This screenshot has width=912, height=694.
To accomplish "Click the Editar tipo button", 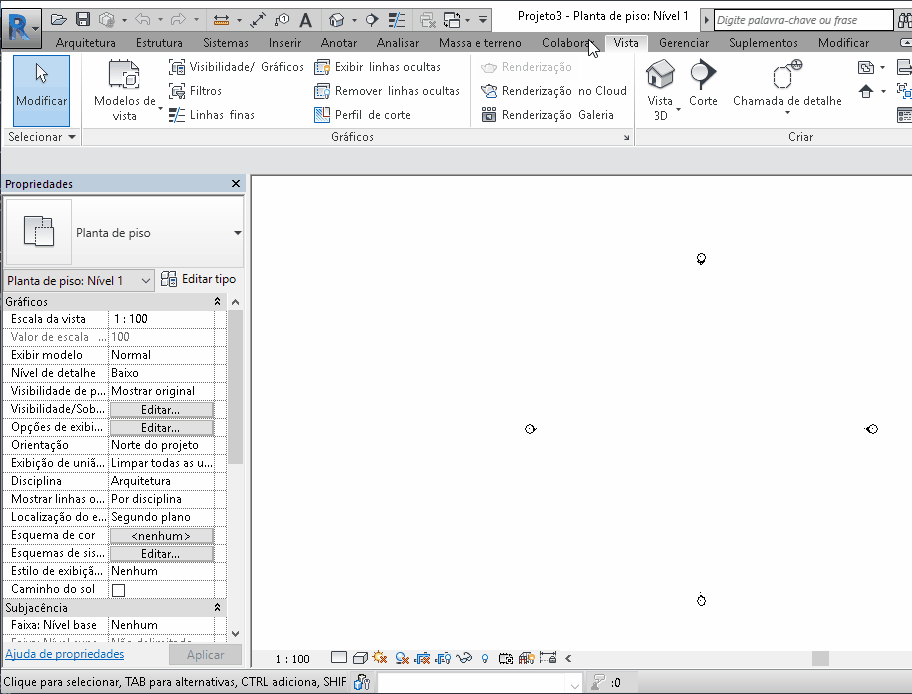I will 198,279.
